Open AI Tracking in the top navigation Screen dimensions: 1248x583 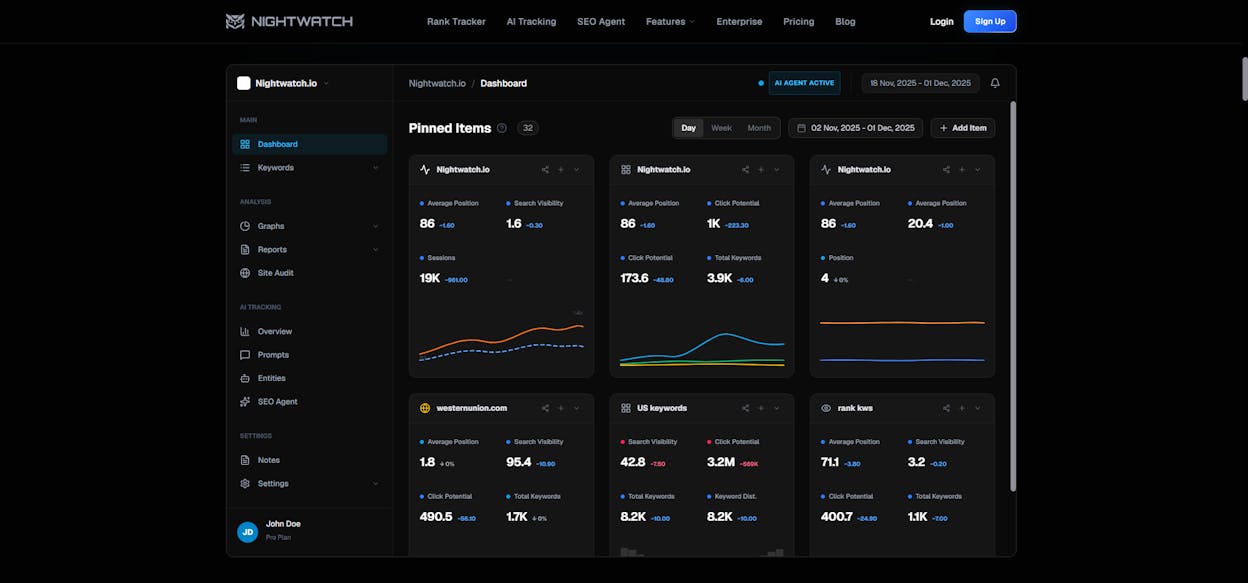(531, 21)
